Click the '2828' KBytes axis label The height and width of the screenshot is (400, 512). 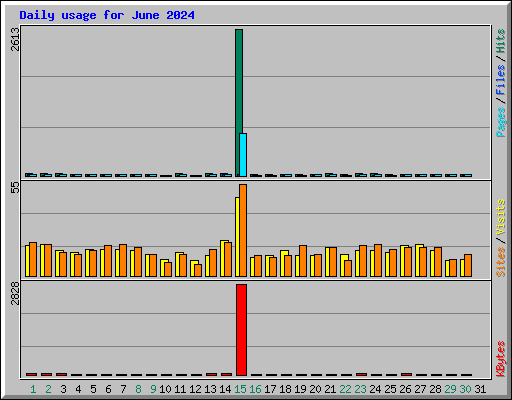[x=15, y=294]
